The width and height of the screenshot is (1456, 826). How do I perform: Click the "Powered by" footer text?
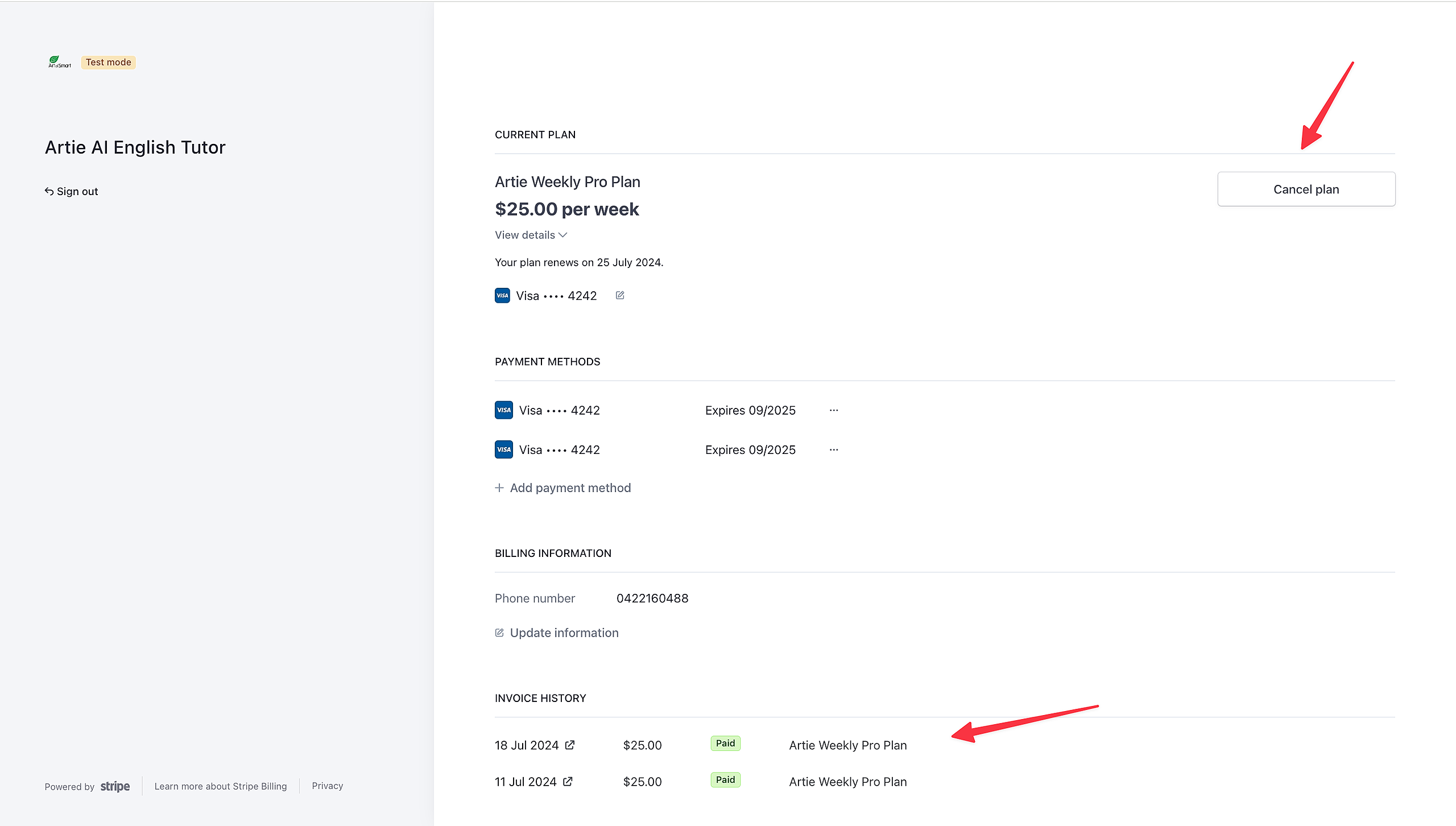[x=69, y=787]
